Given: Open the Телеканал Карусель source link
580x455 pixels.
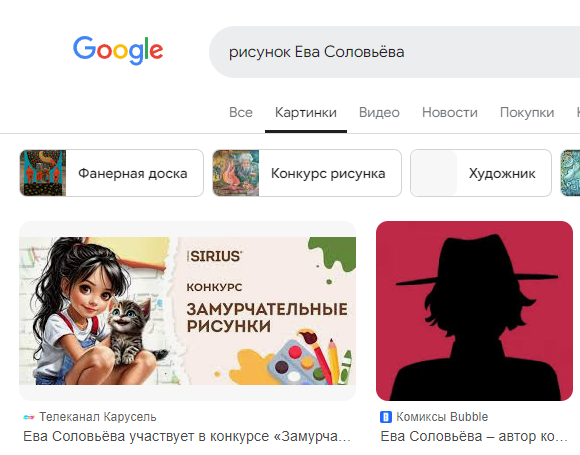Looking at the screenshot, I should (x=98, y=417).
